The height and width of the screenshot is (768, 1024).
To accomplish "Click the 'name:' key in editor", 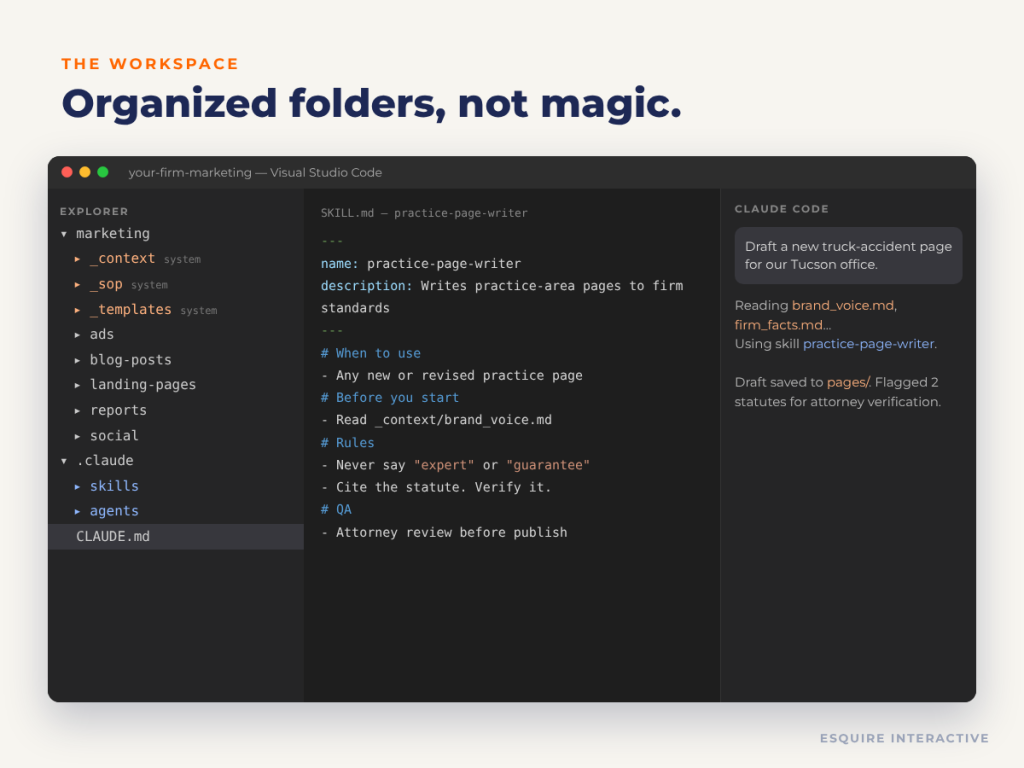I will (x=340, y=264).
